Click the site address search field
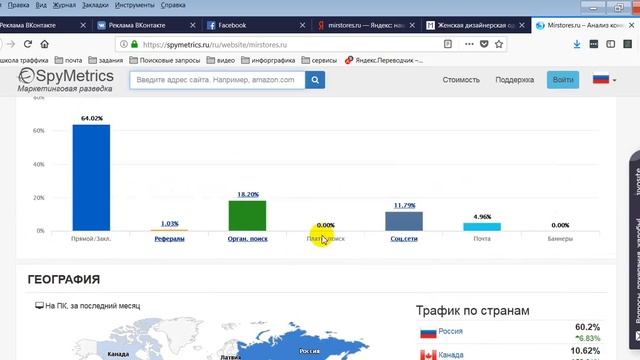Screen dimensions: 640x360 217,80
